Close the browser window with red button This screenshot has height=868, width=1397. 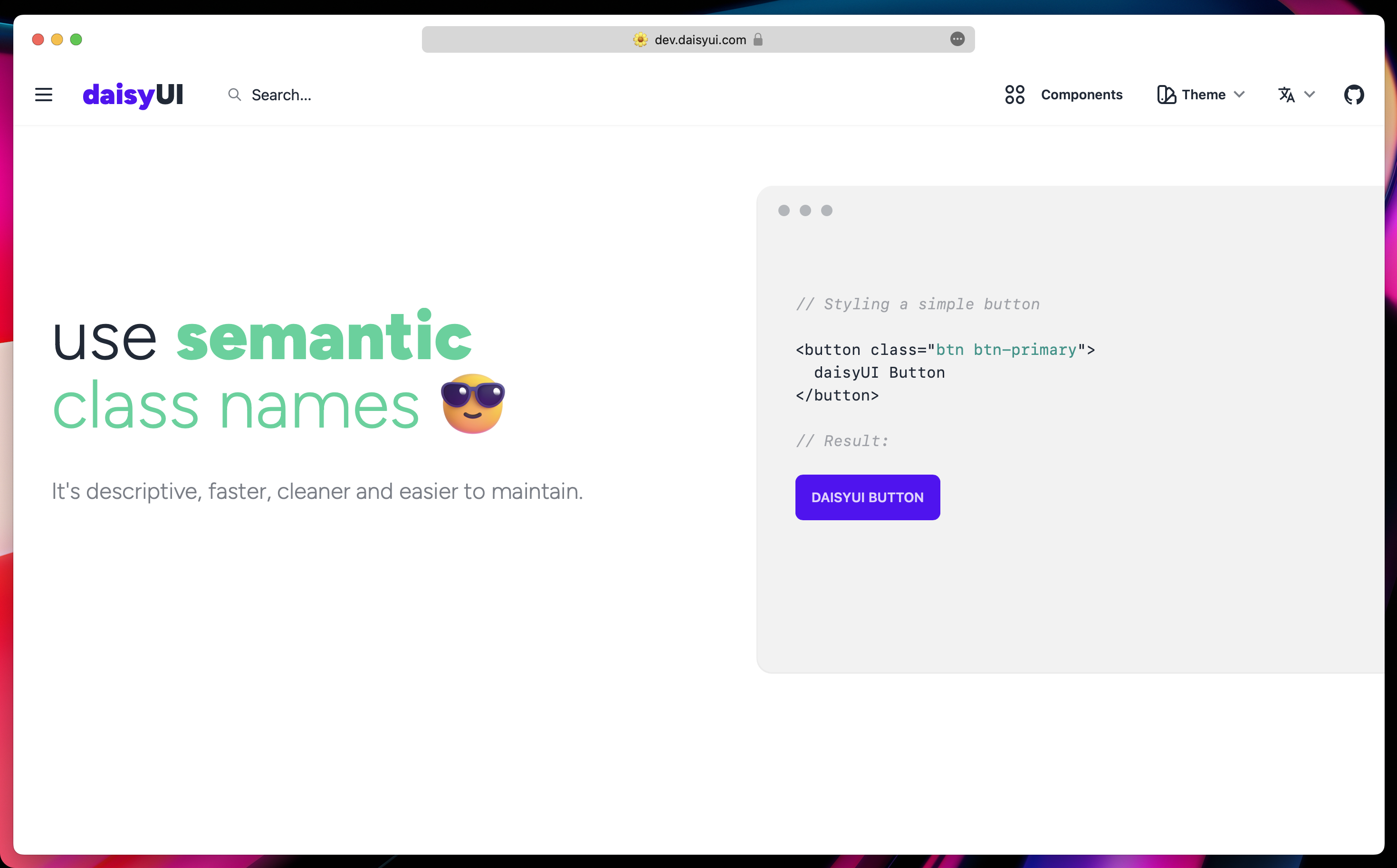pyautogui.click(x=38, y=39)
